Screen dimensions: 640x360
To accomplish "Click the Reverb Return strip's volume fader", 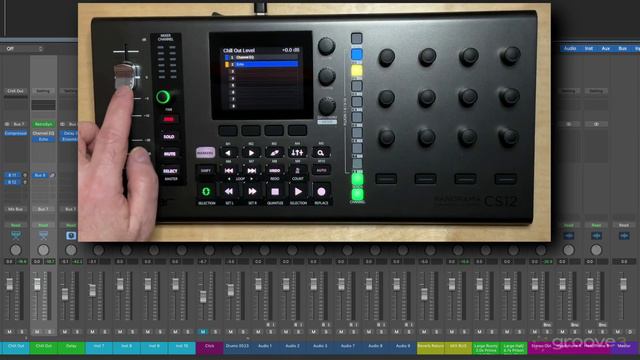I will [x=424, y=294].
